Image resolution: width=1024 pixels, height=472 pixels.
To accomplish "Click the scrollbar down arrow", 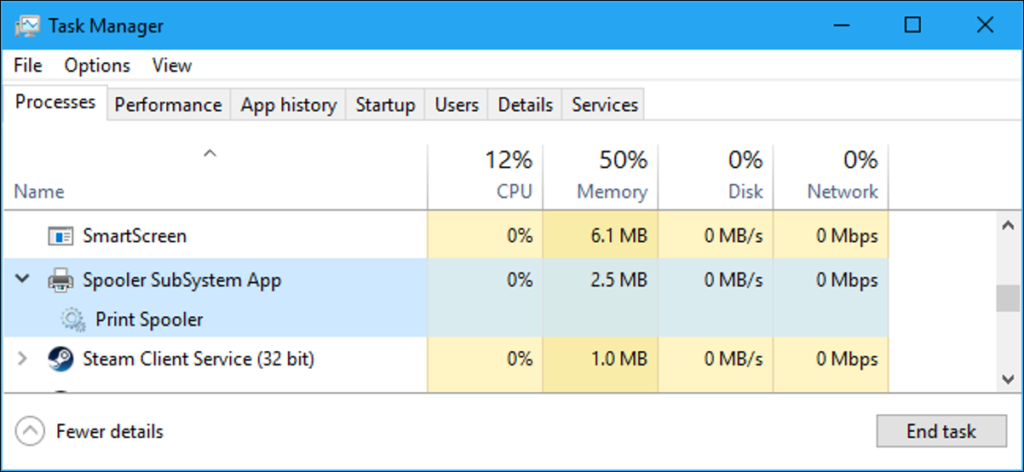I will pyautogui.click(x=1008, y=378).
